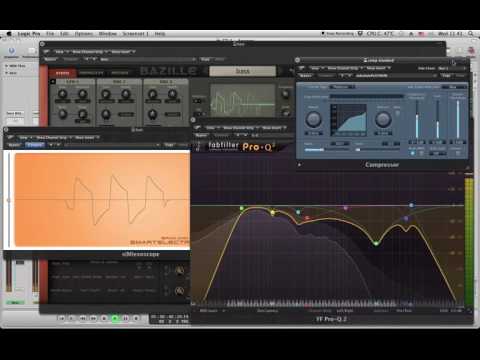Click Bypass in the Bazille window
The height and width of the screenshot is (360, 480).
(51, 59)
